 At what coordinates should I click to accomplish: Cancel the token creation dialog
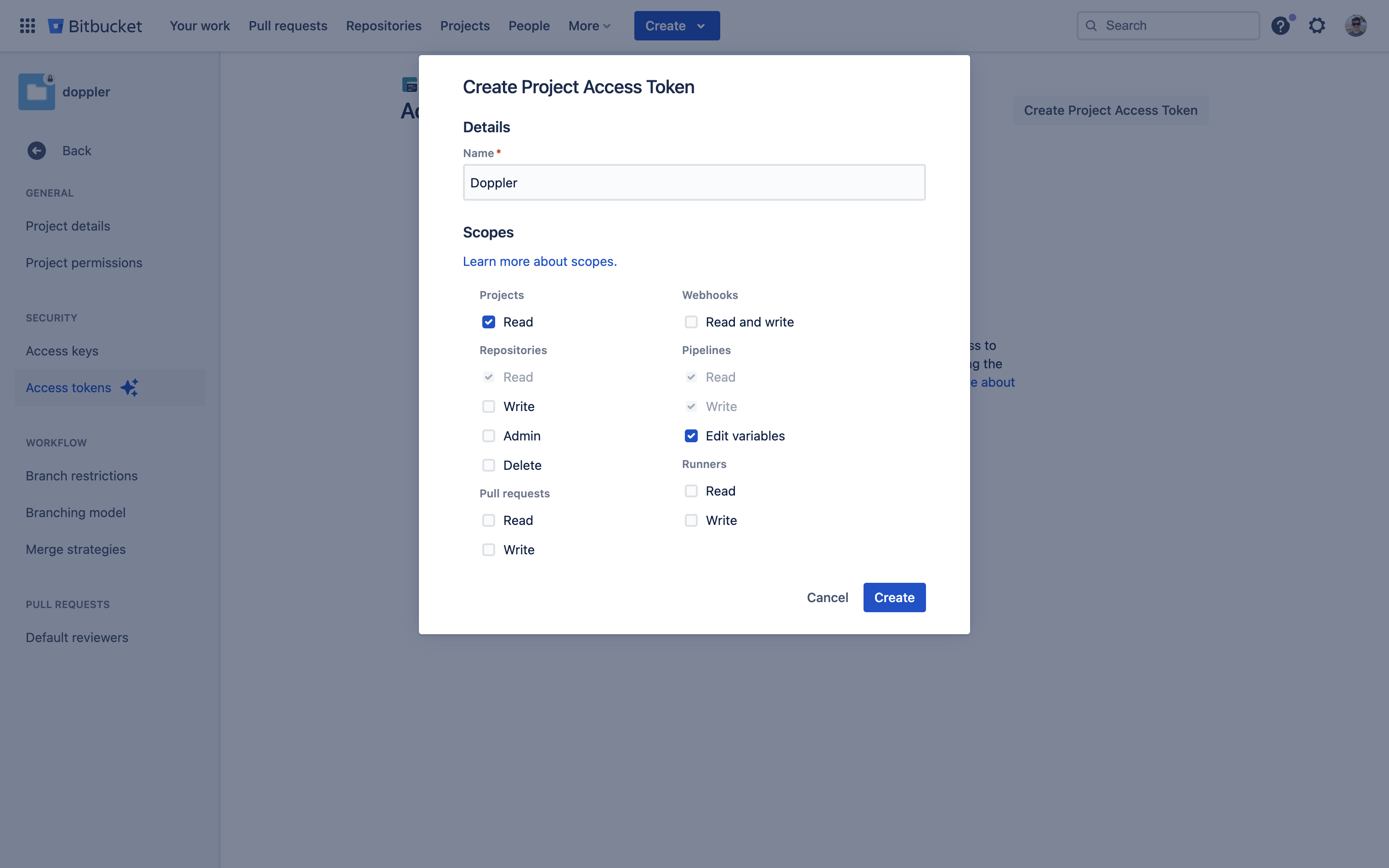point(827,597)
